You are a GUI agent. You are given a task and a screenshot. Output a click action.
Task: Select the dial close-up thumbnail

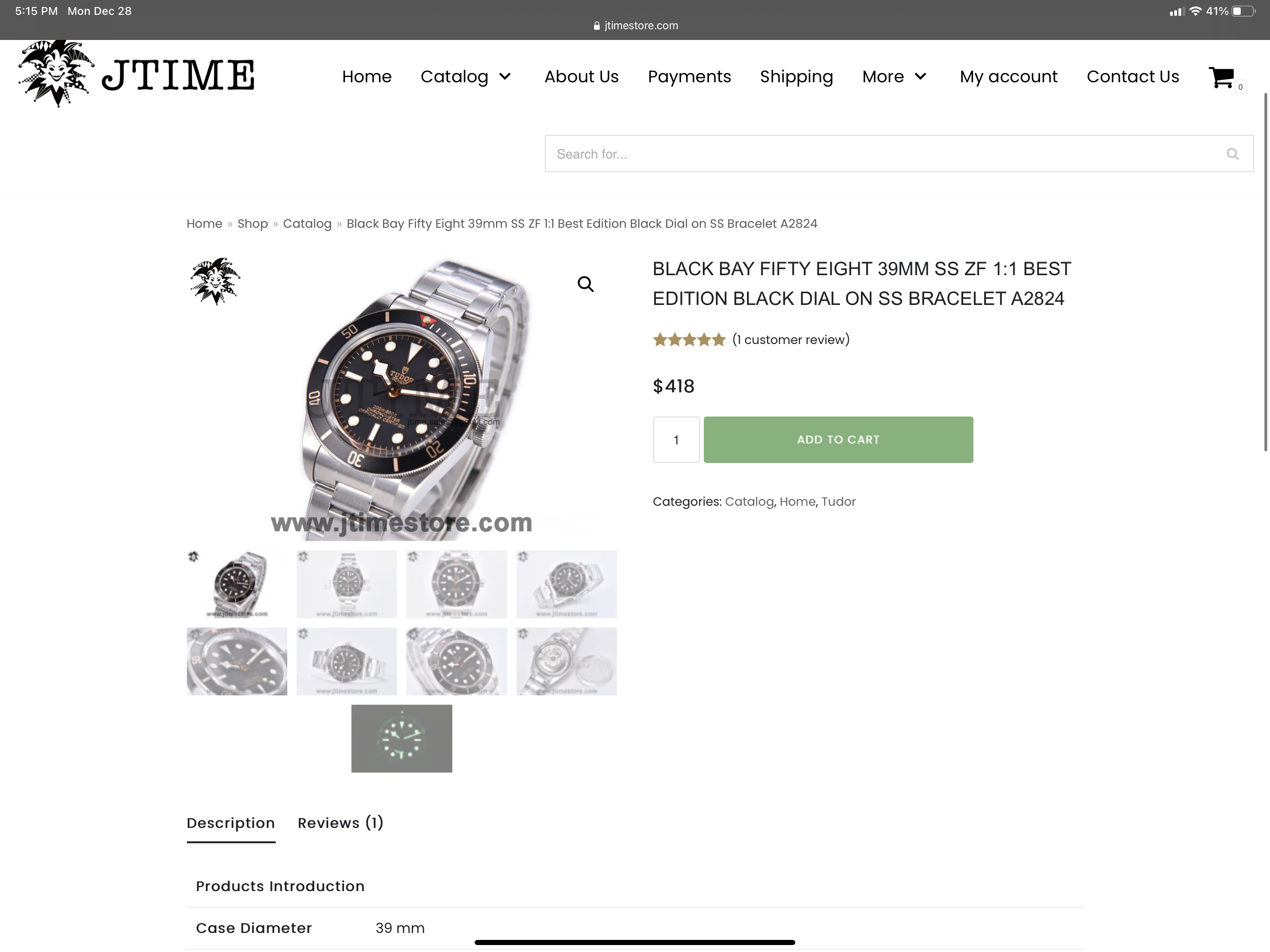pos(237,661)
